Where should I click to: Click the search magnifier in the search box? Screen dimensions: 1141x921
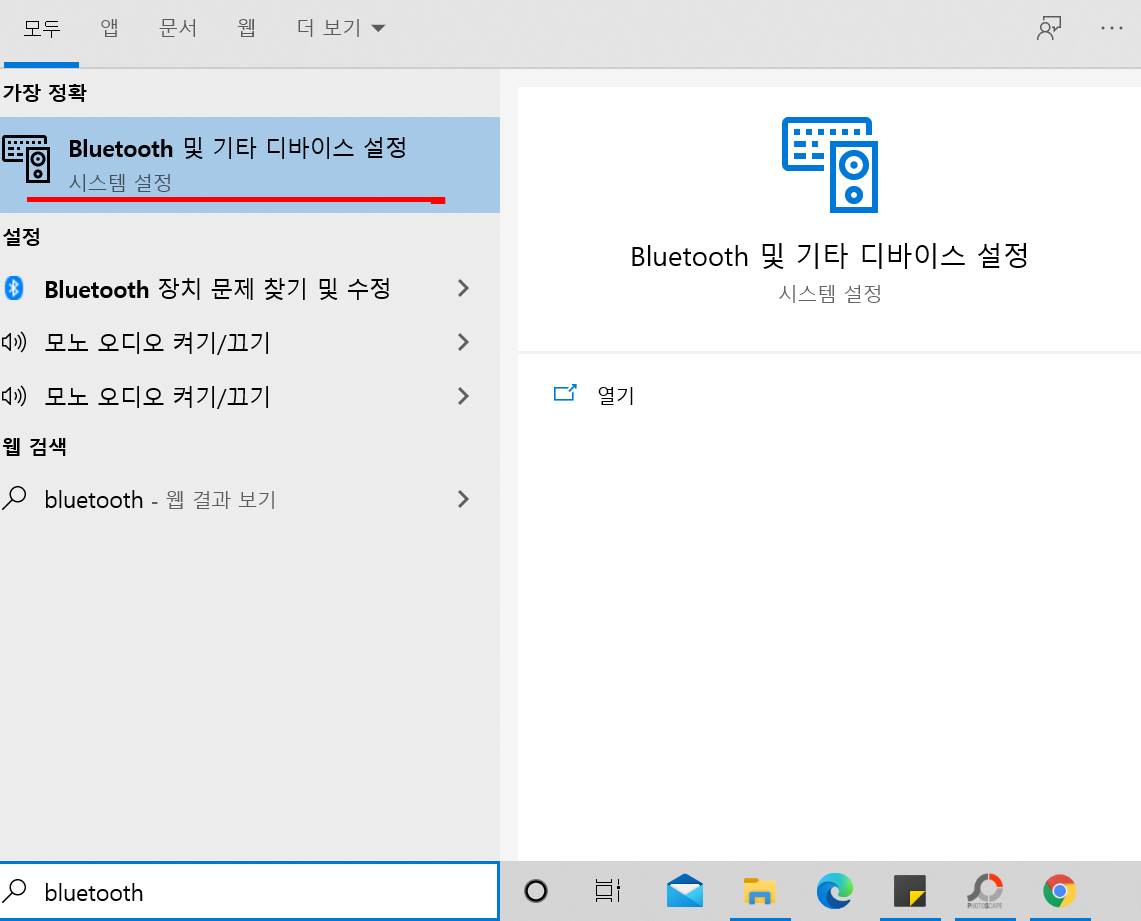pyautogui.click(x=15, y=890)
